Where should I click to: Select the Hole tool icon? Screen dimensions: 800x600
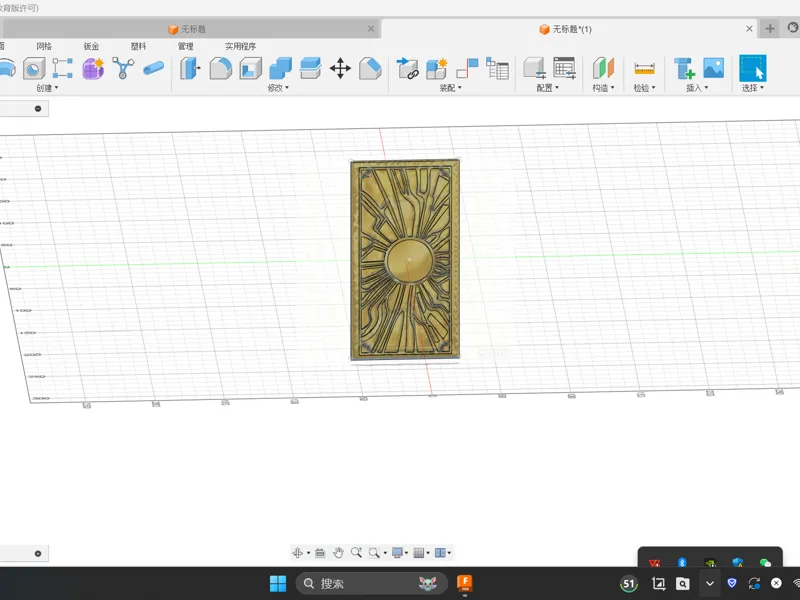click(x=34, y=68)
